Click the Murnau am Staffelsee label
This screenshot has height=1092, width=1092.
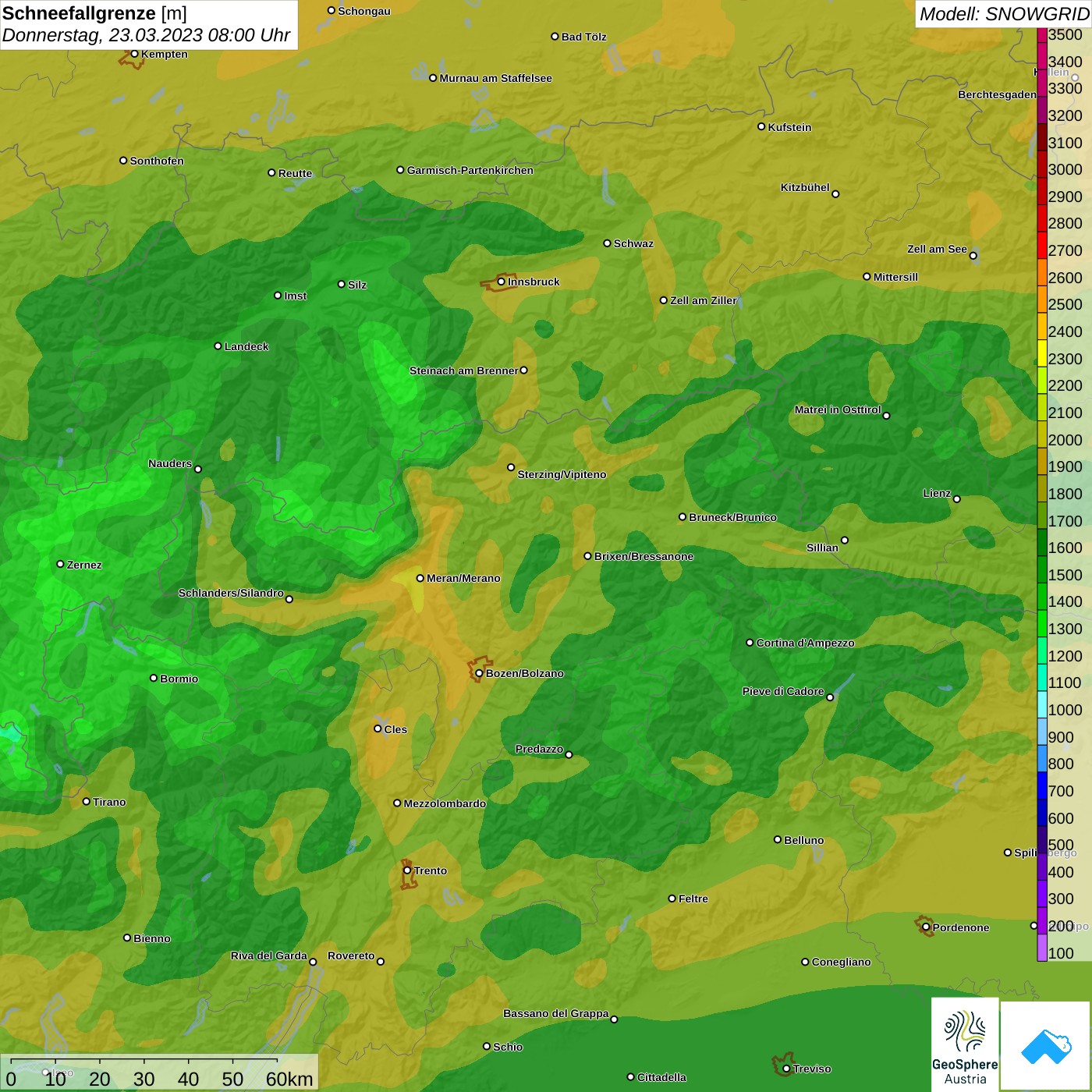pos(495,78)
